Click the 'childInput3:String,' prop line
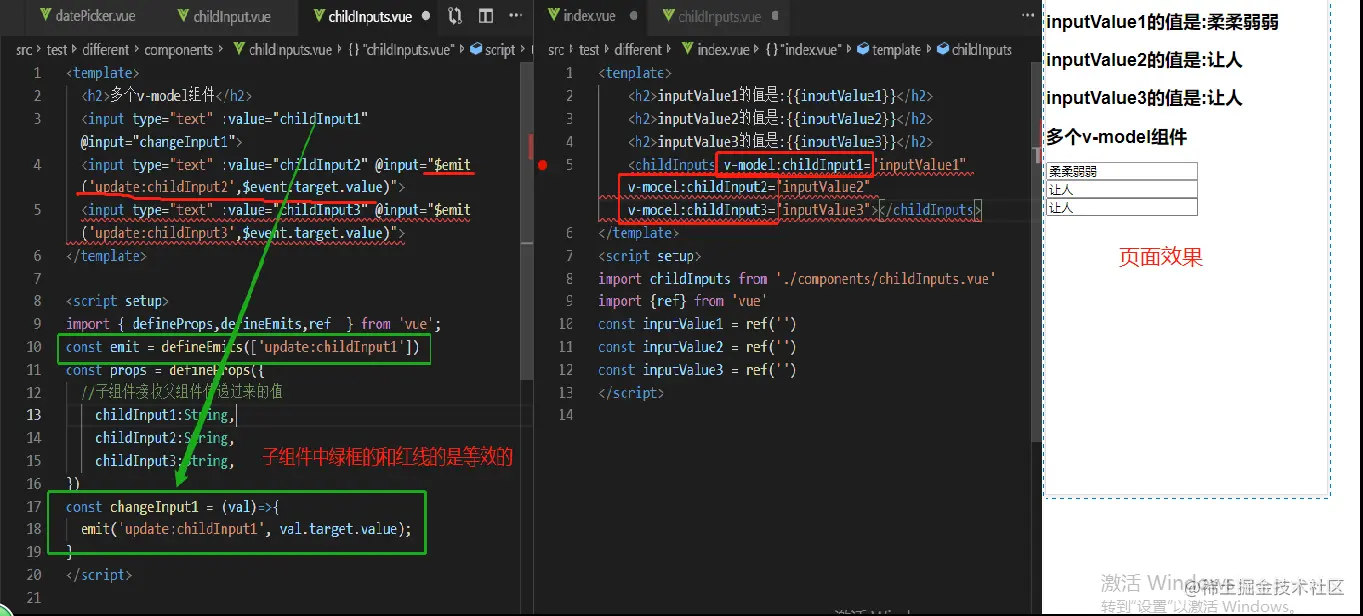The height and width of the screenshot is (616, 1363). coord(165,461)
